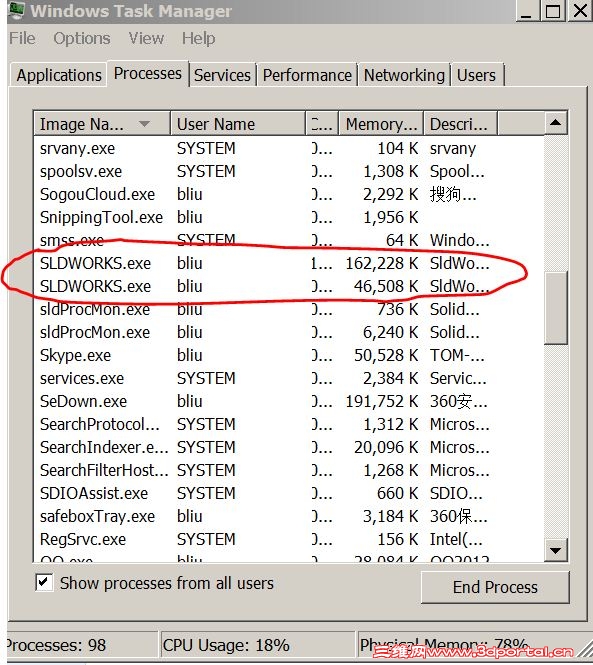Switch to the Performance tab
Image resolution: width=593 pixels, height=665 pixels.
307,75
